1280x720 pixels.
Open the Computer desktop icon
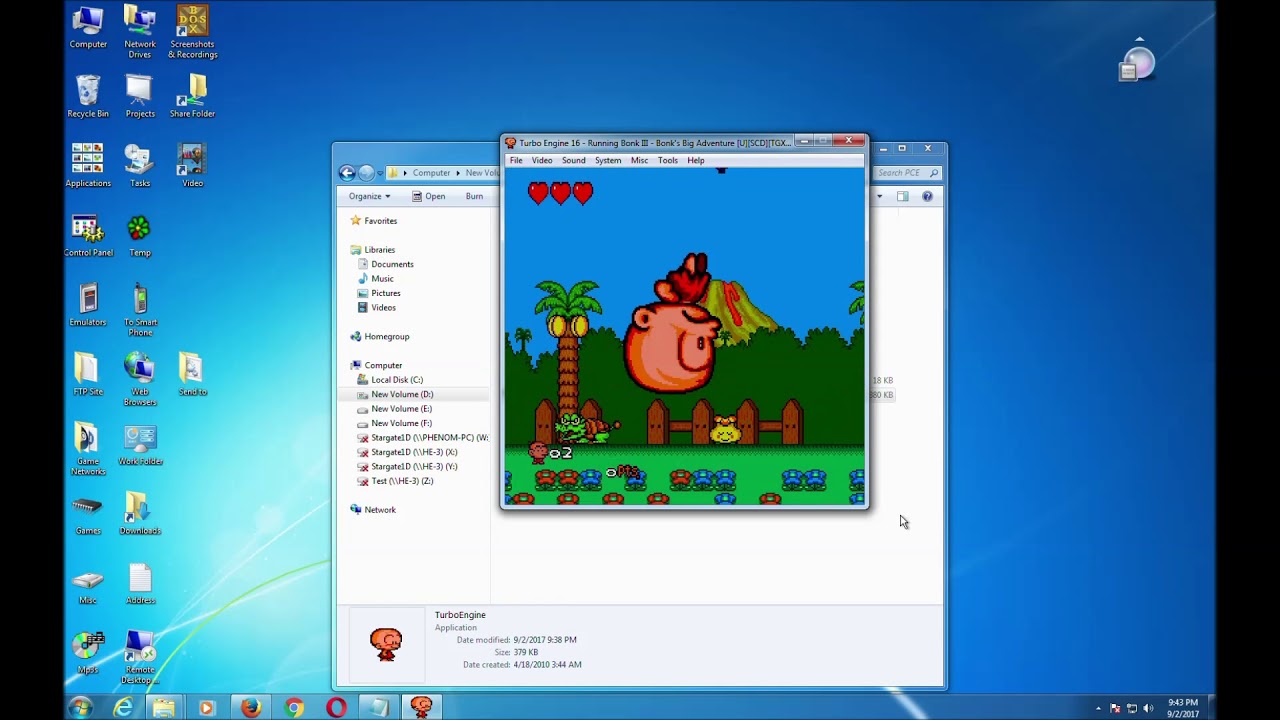pos(88,28)
